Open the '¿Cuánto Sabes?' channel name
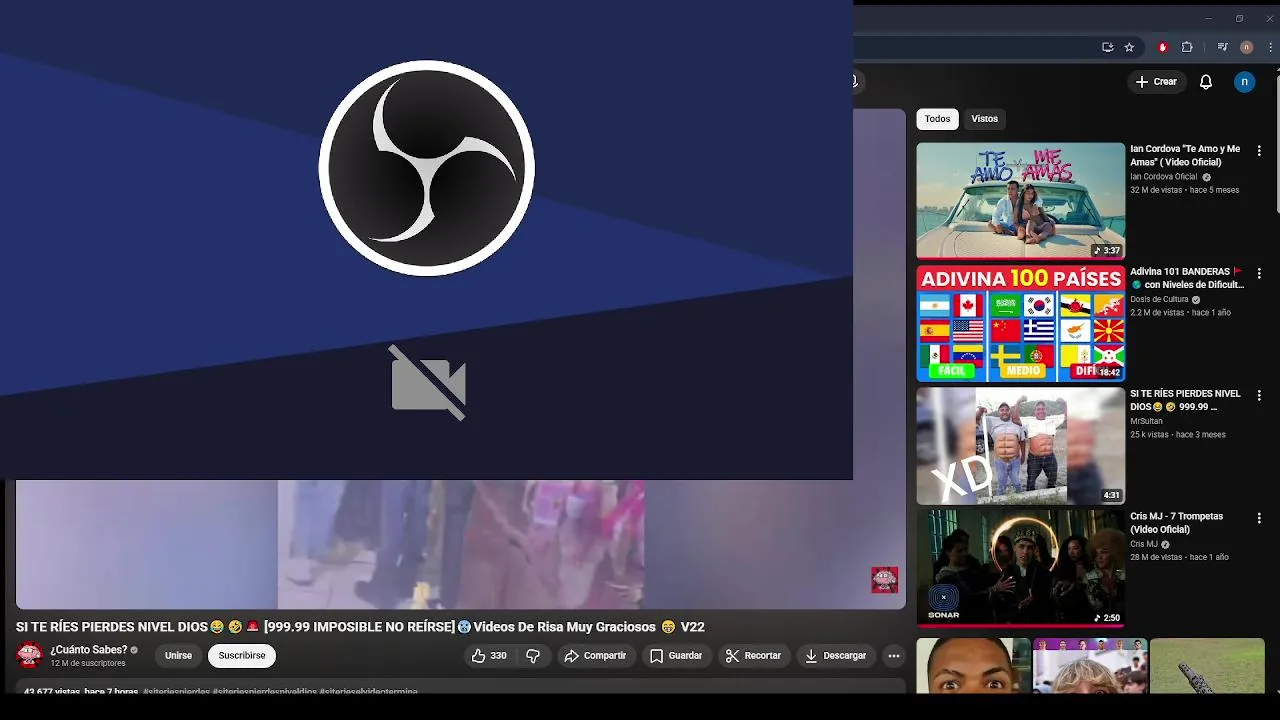 (x=89, y=650)
